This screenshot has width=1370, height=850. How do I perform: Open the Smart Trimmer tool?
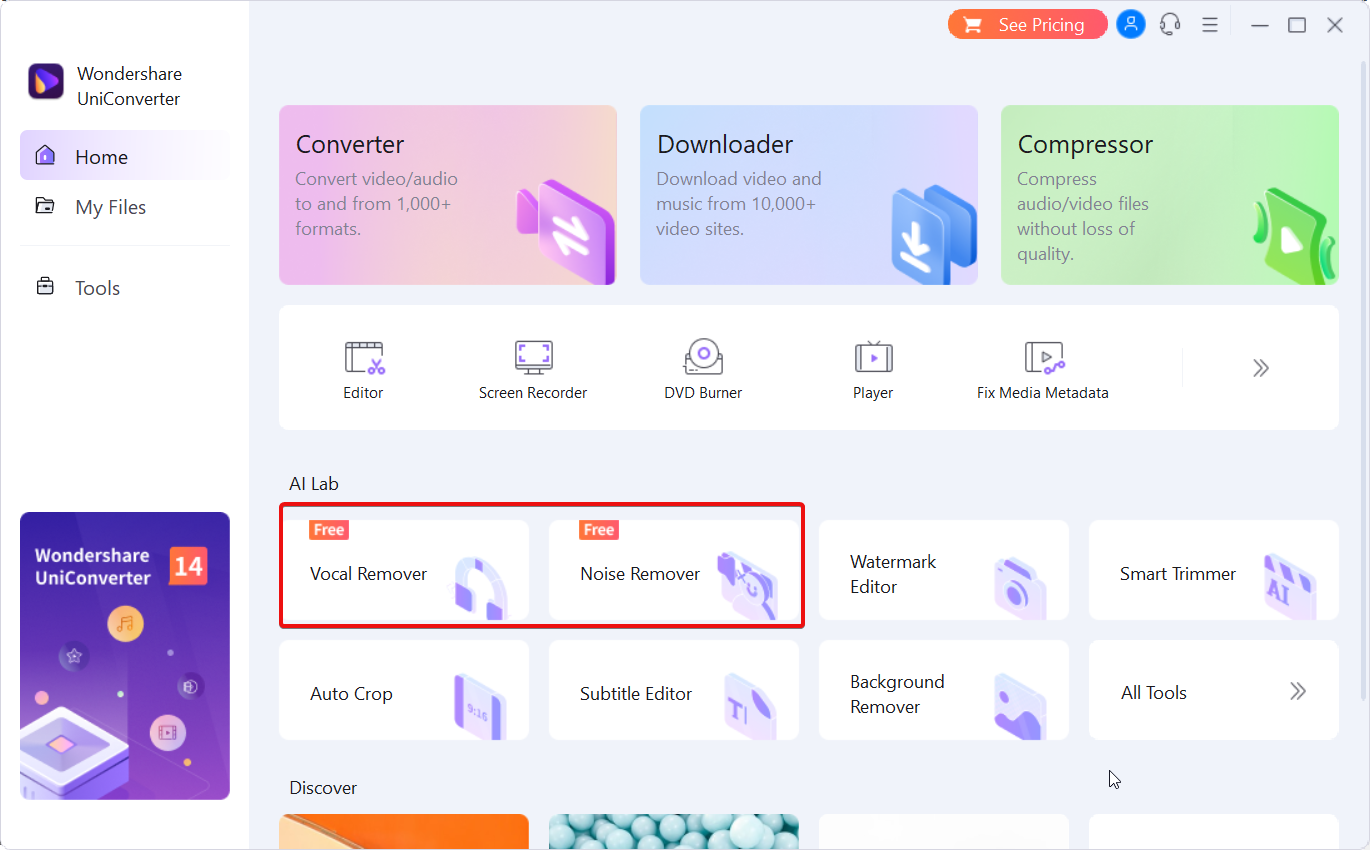1214,570
